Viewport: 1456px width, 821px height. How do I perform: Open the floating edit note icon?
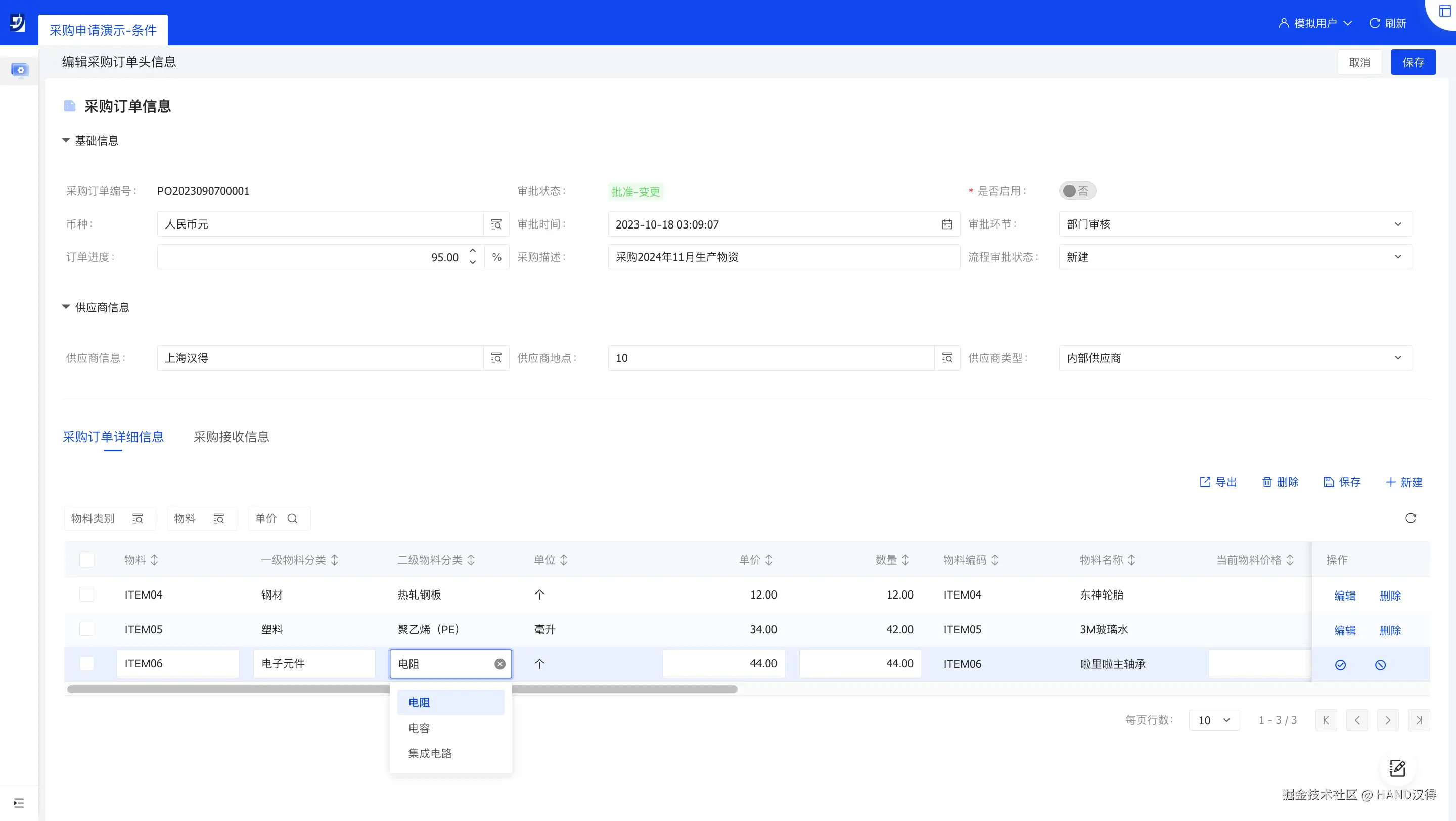tap(1397, 768)
